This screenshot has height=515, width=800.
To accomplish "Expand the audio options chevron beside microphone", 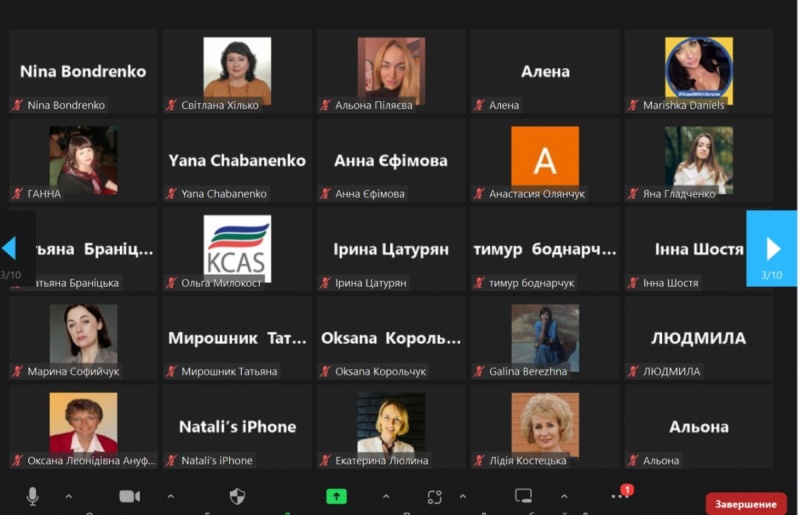I will pos(68,496).
